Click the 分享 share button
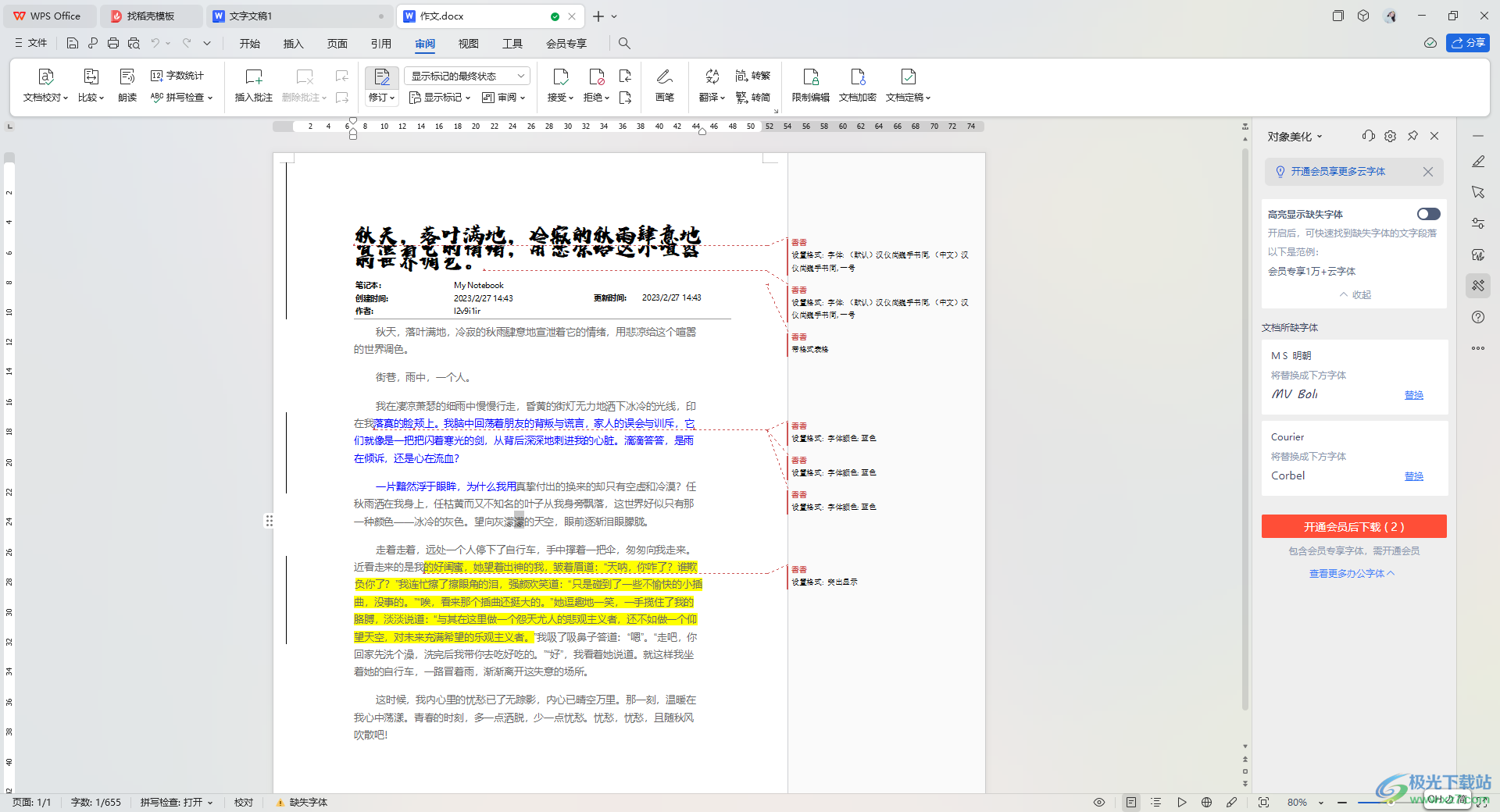Viewport: 1500px width, 812px height. click(x=1468, y=43)
